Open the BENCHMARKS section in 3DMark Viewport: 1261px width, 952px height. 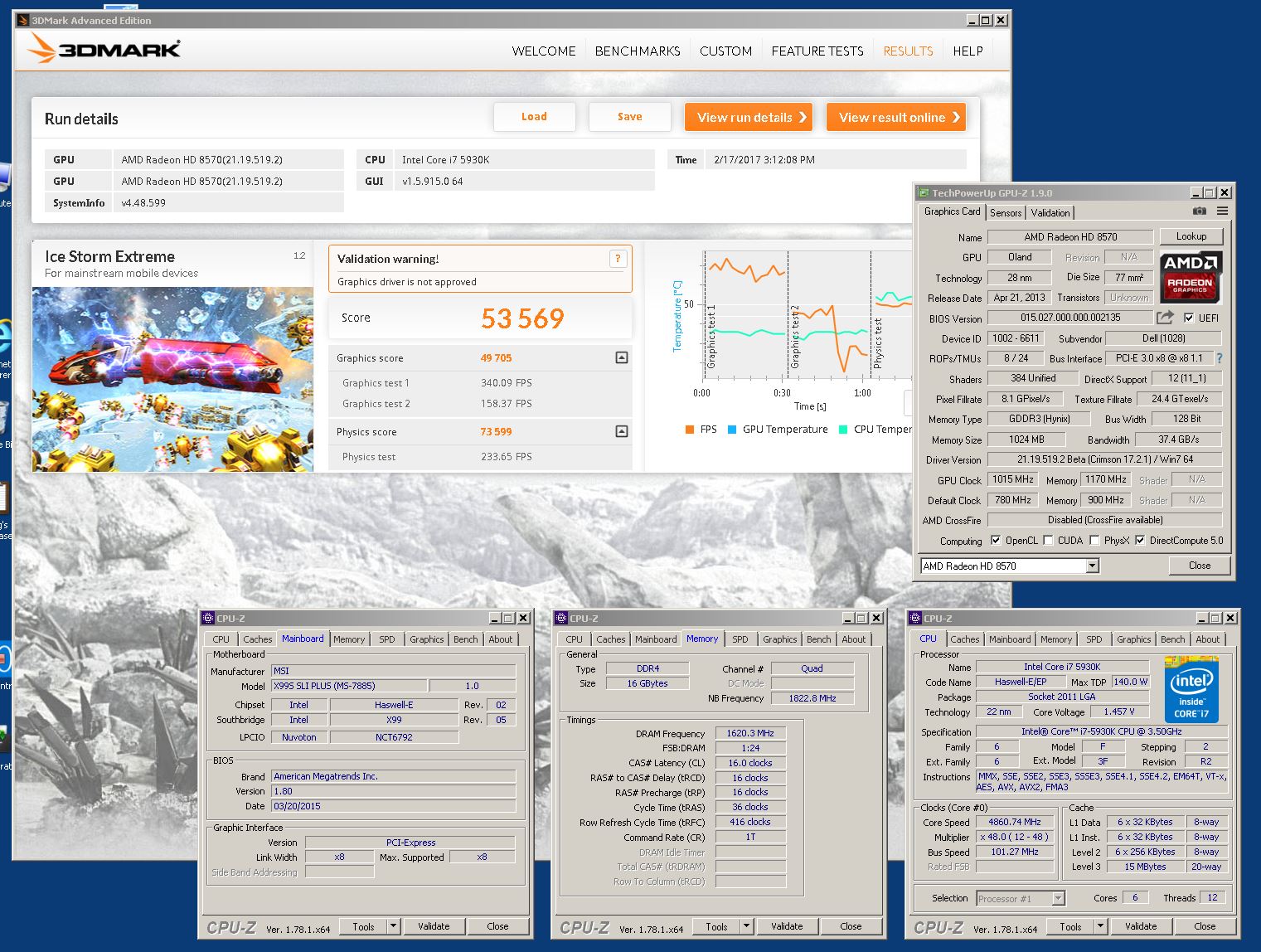(638, 51)
